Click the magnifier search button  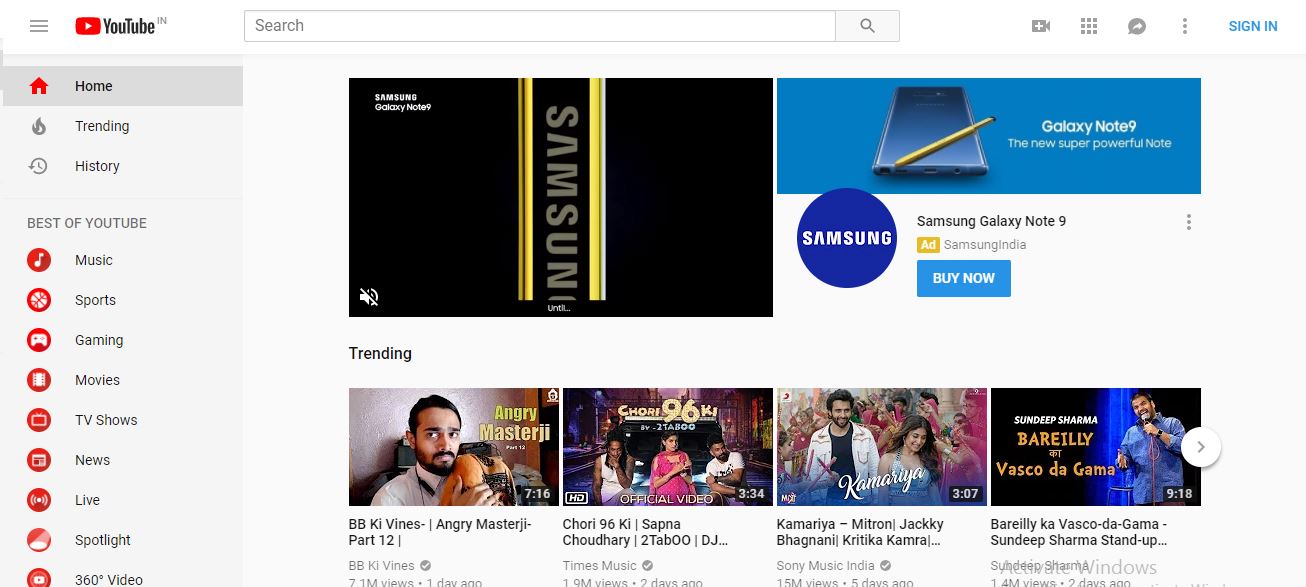click(867, 26)
